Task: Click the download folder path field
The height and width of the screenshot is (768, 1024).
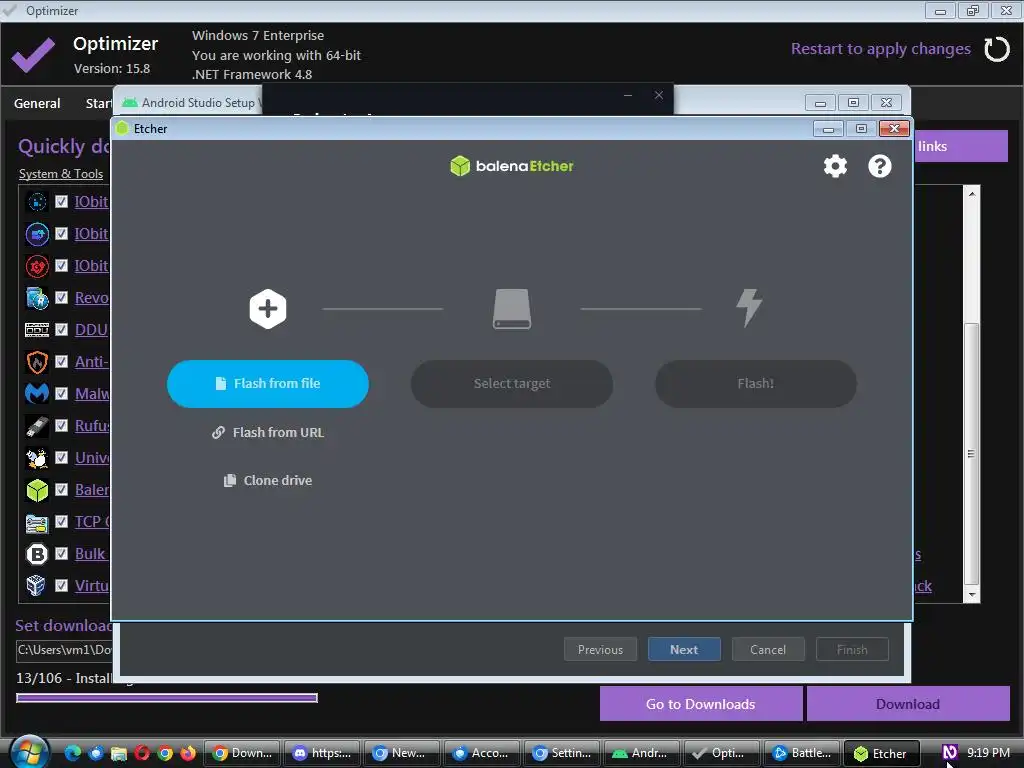Action: [64, 650]
